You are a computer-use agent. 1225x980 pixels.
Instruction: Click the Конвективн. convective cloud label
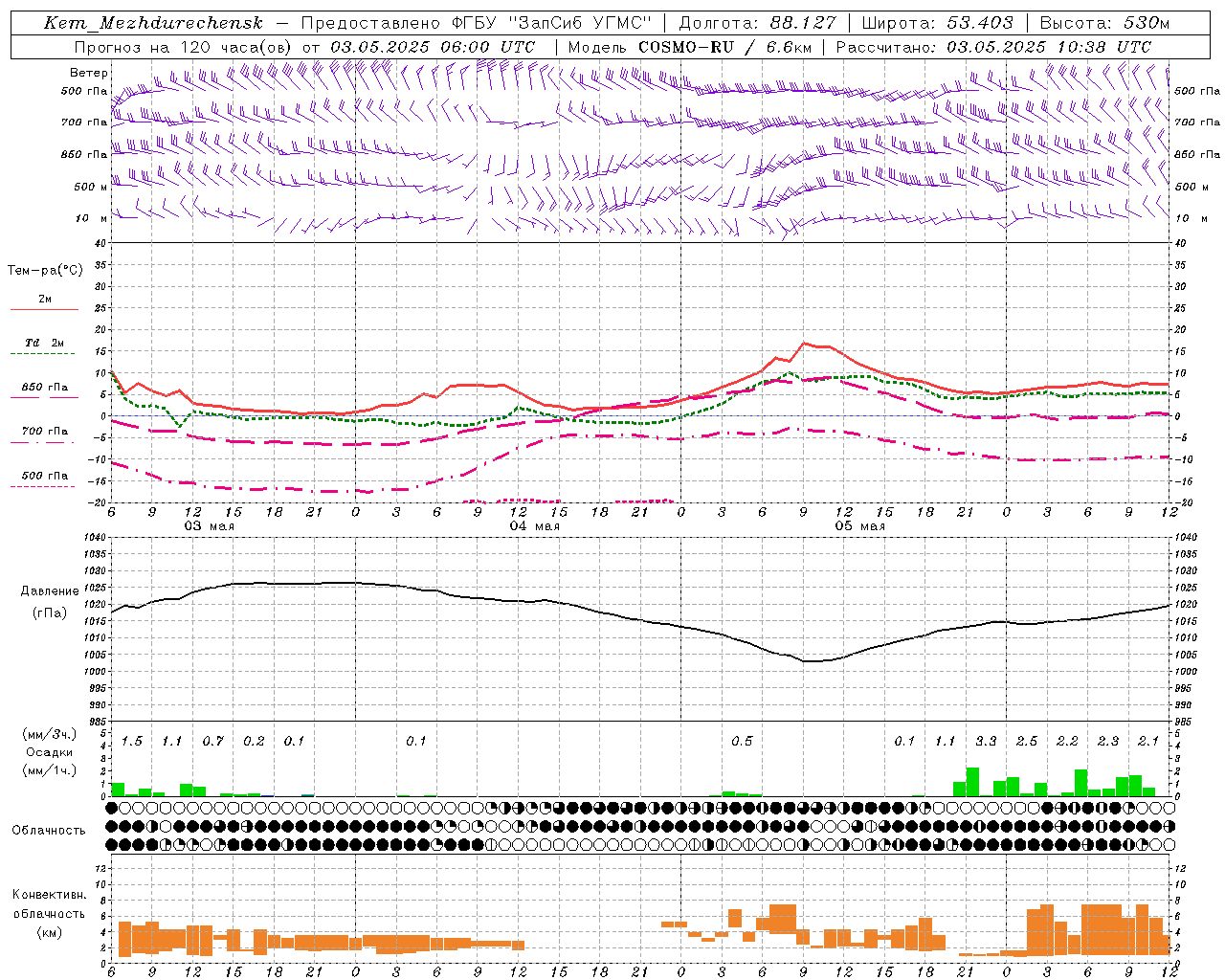click(x=50, y=895)
